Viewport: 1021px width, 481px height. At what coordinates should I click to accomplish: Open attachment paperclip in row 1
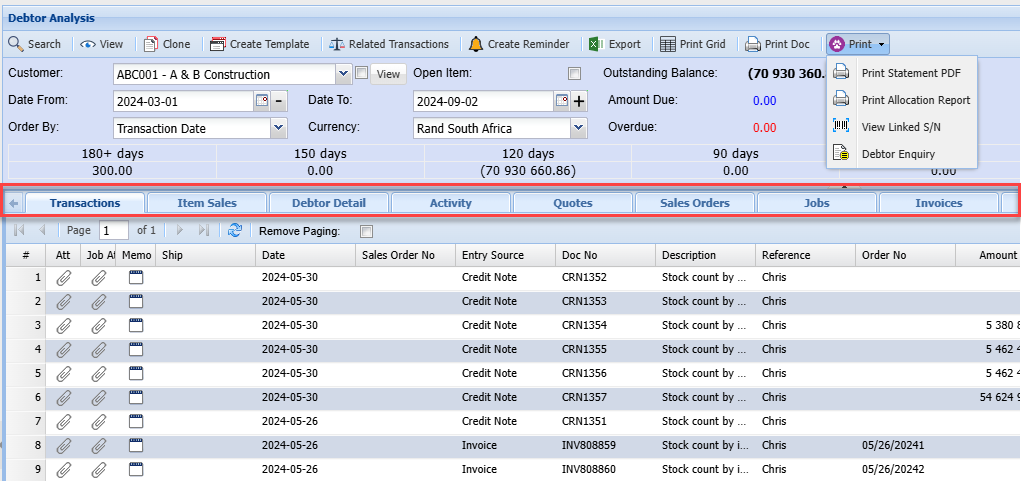(64, 277)
